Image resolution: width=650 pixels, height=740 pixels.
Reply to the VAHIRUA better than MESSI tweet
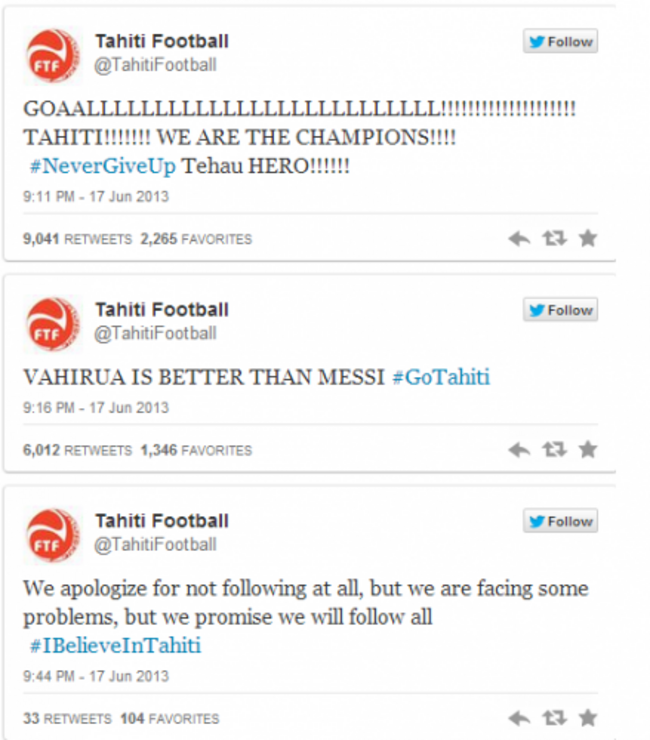(519, 450)
